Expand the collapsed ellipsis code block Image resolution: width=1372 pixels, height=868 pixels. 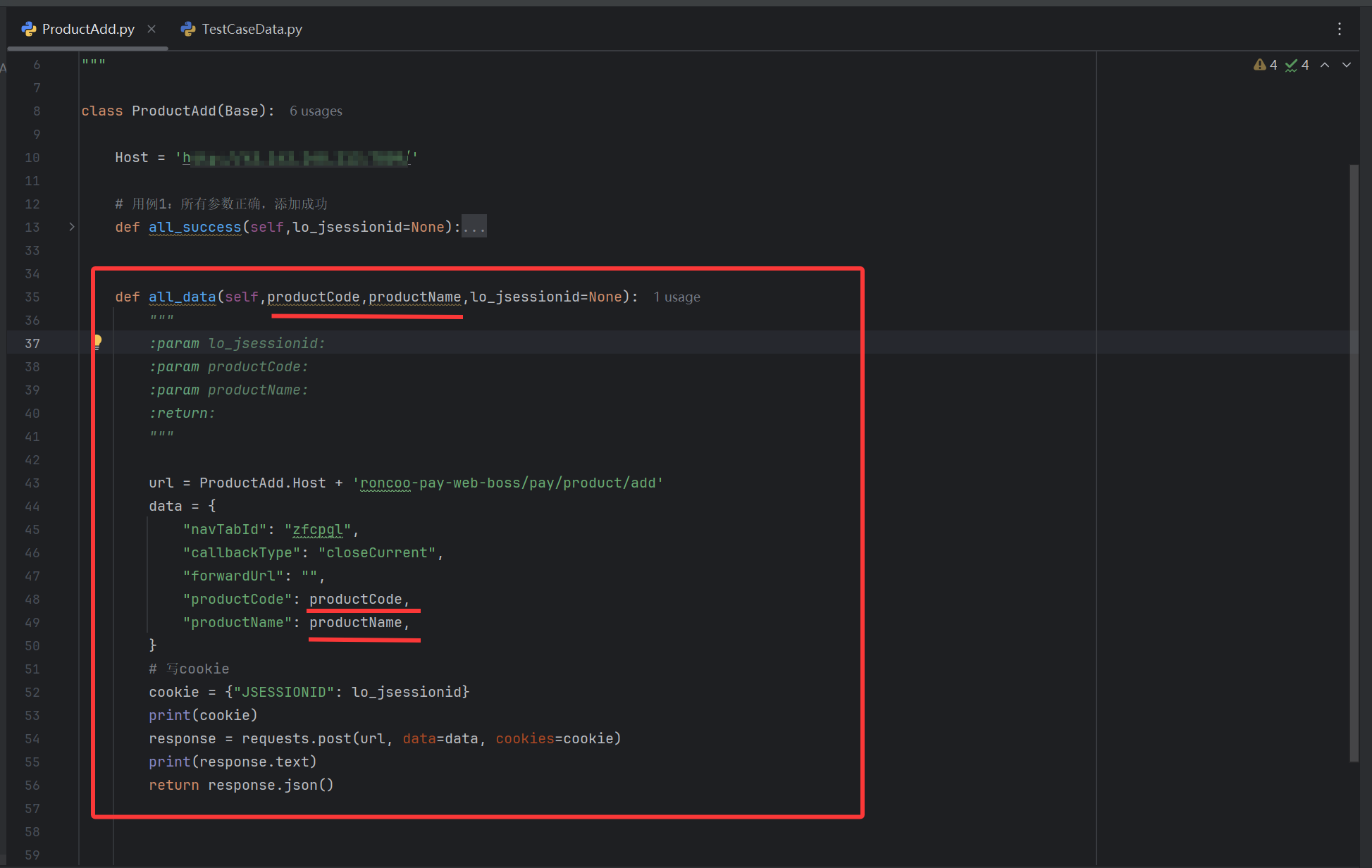point(474,227)
